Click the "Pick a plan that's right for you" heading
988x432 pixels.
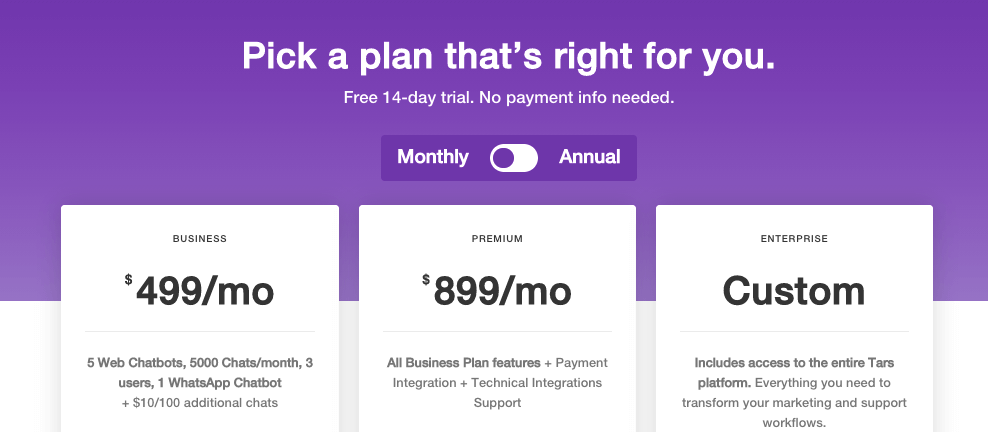click(508, 56)
